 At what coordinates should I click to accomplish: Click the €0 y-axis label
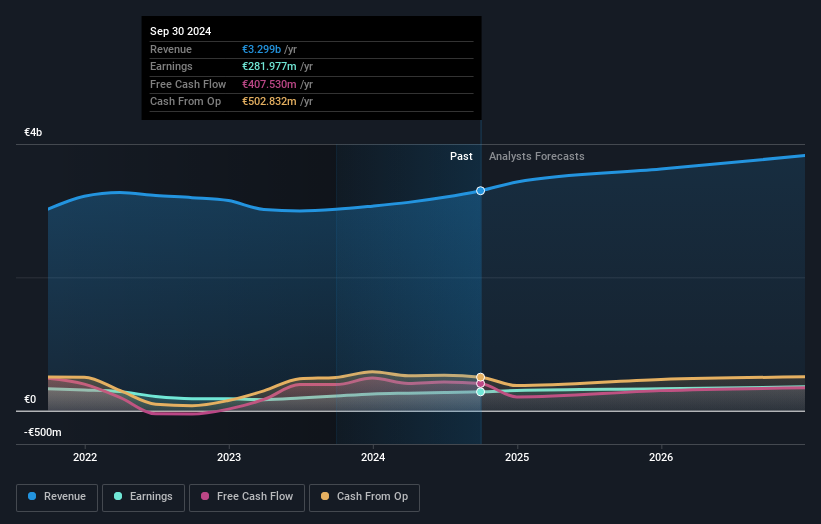[x=30, y=399]
